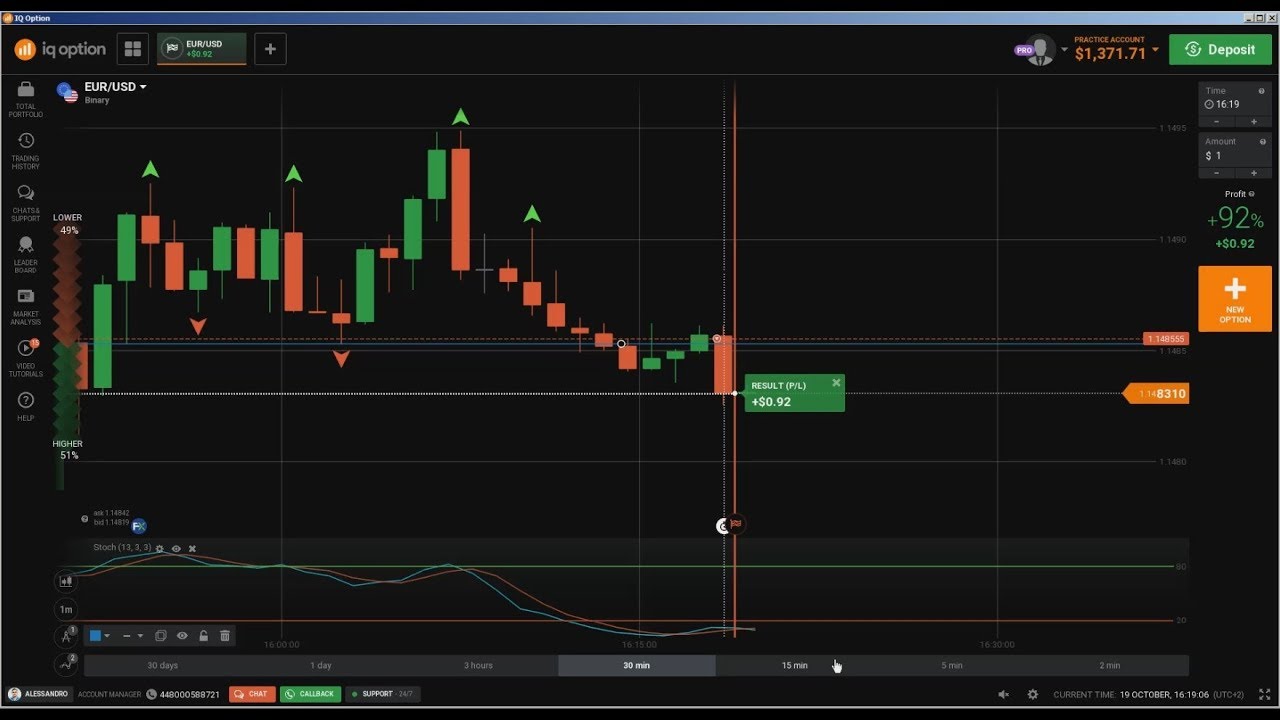Click the green Deposit button

[1220, 50]
